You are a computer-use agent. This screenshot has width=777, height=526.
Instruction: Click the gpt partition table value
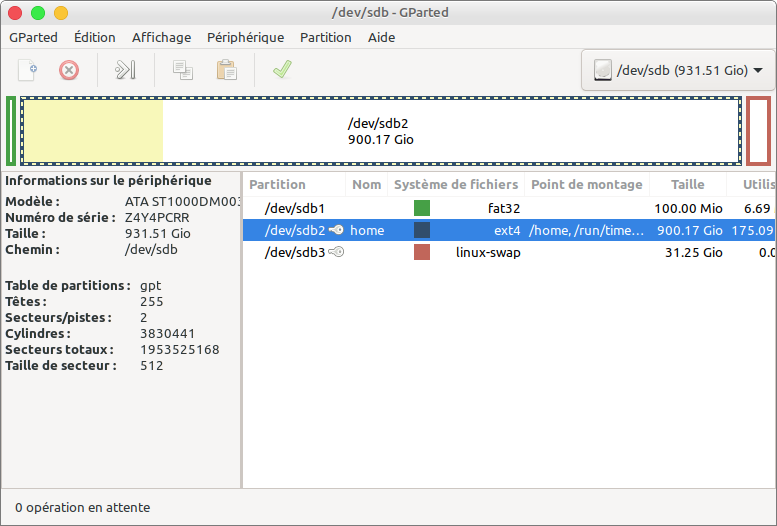click(x=151, y=286)
